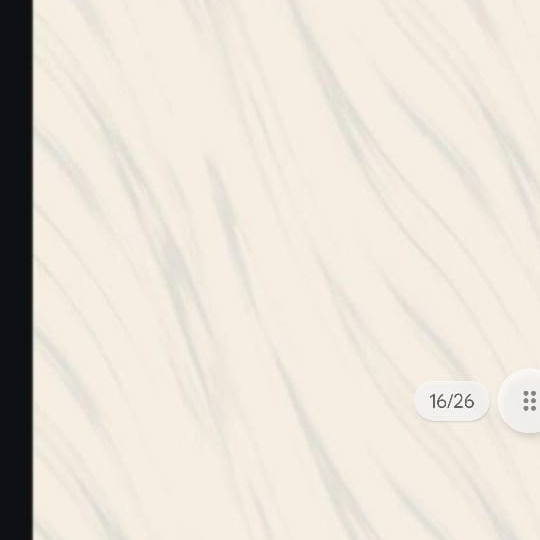Viewport: 540px width, 540px height.
Task: Expand slide list from 16/26 label
Action: [x=452, y=401]
